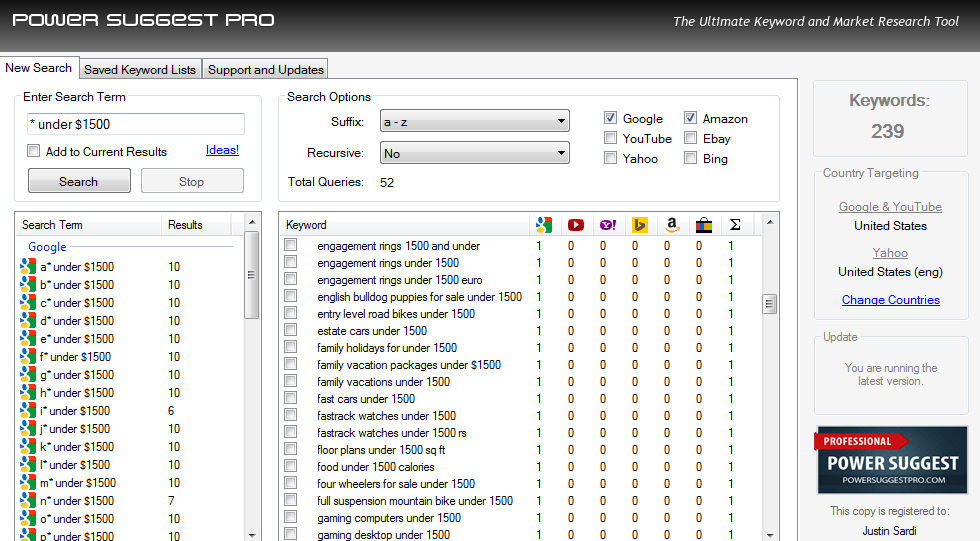This screenshot has height=541, width=980.
Task: Select Google icon beside l* under $1500
Action: [28, 465]
